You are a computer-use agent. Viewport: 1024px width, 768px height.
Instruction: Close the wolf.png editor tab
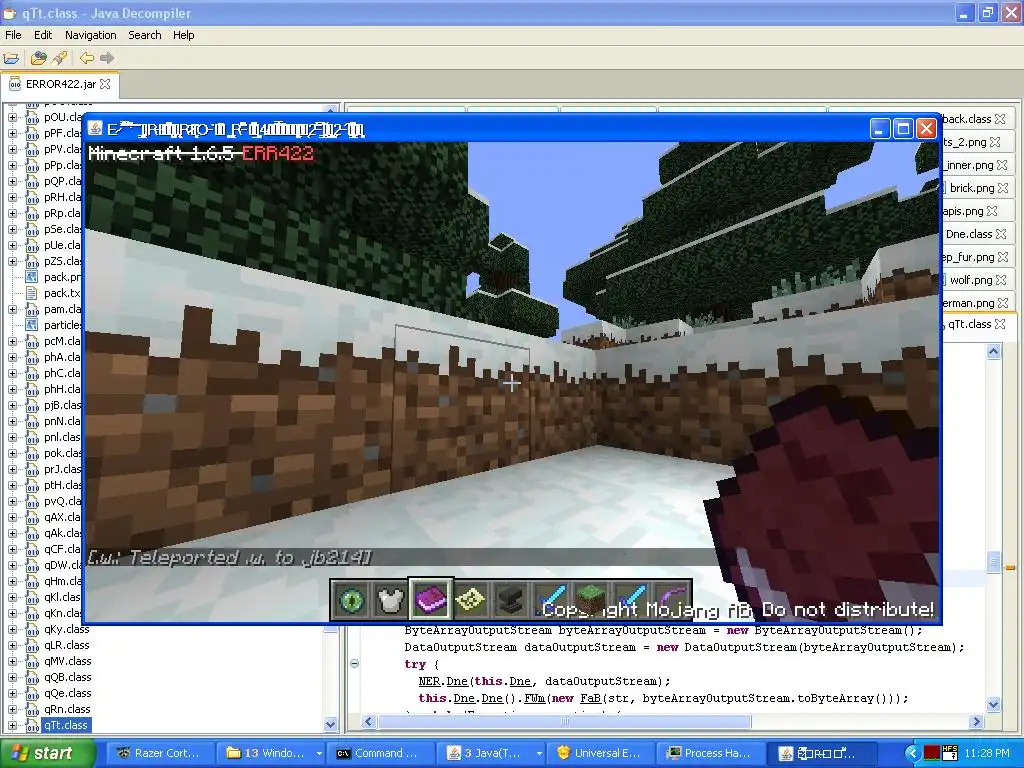1001,280
